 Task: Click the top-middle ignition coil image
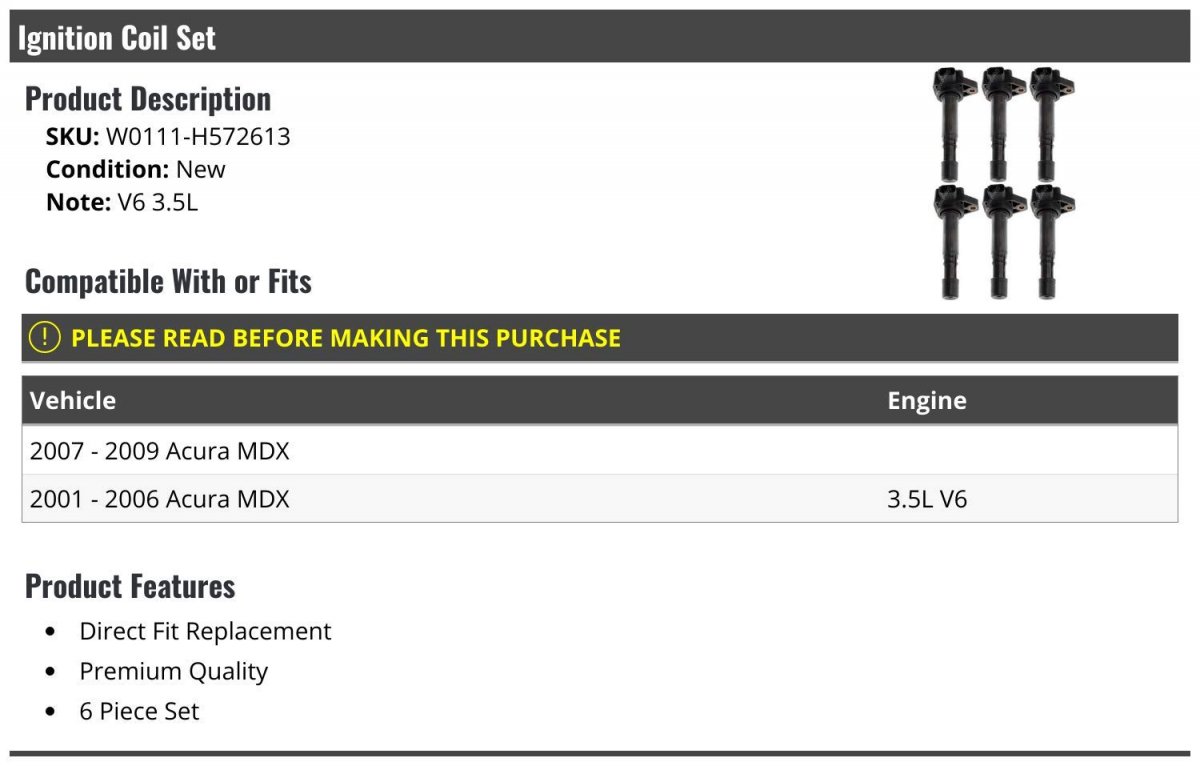point(999,122)
